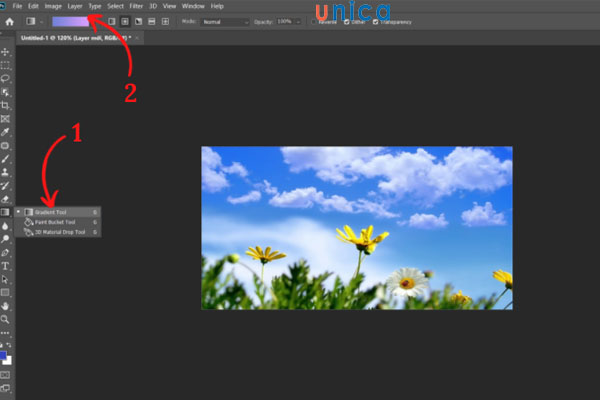Select the History Brush tool
This screenshot has width=600, height=400.
(5, 186)
